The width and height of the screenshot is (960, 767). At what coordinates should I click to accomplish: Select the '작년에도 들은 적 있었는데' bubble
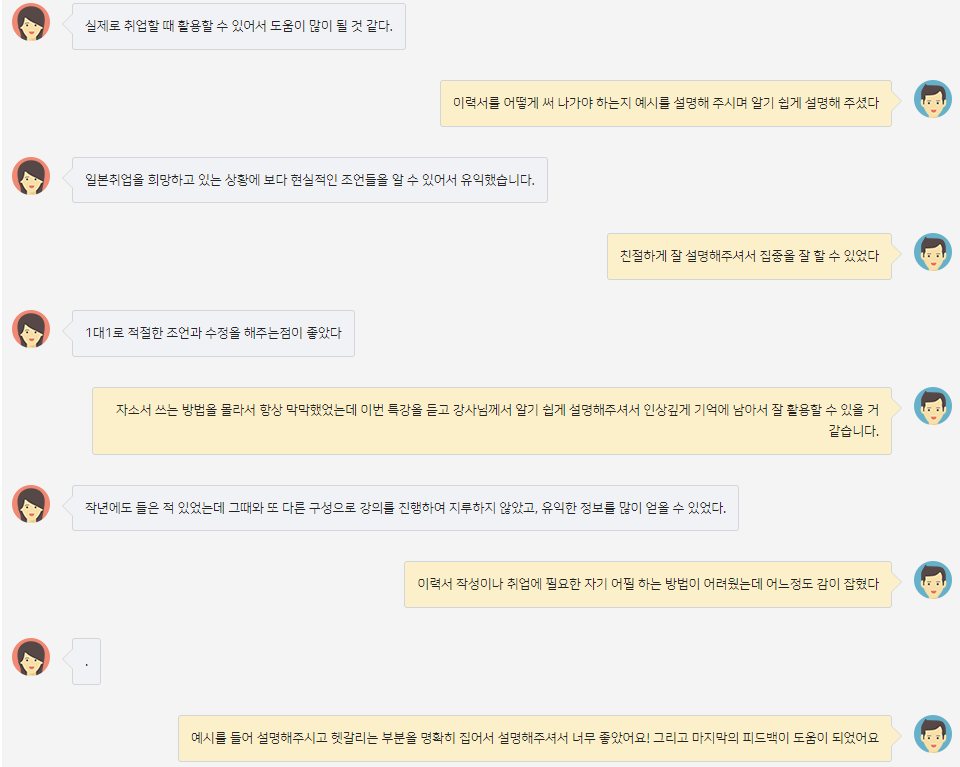pos(405,508)
